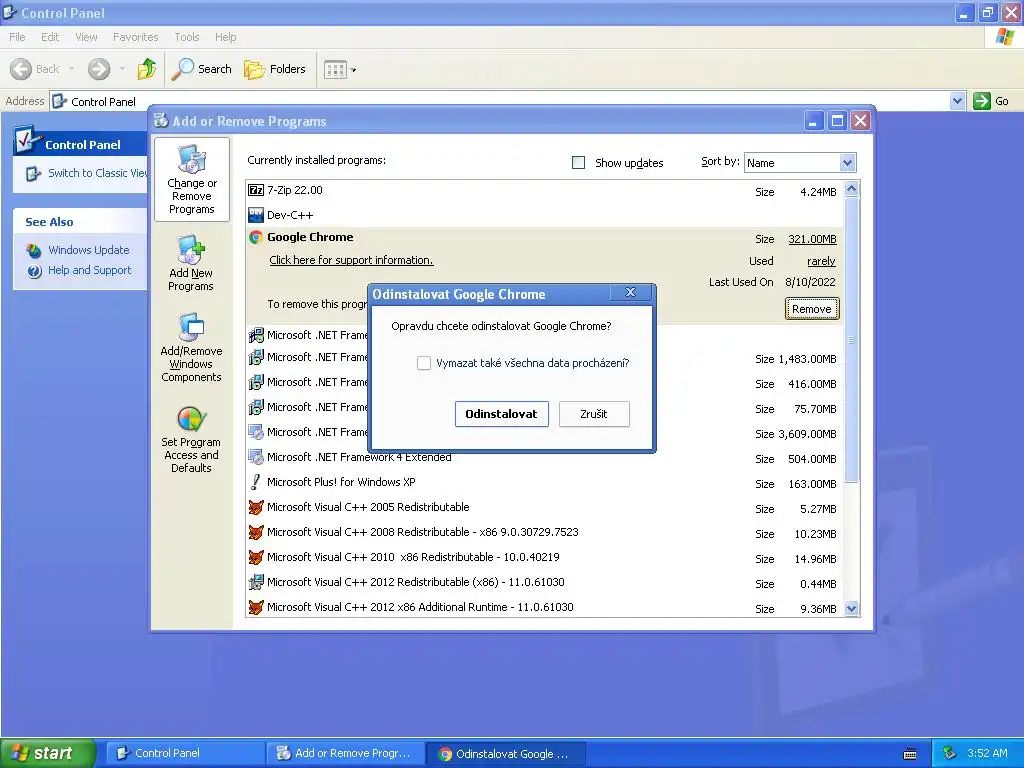Click Visual C++ 2012 x86 Additional Runtime icon
The image size is (1024, 768).
(x=256, y=607)
